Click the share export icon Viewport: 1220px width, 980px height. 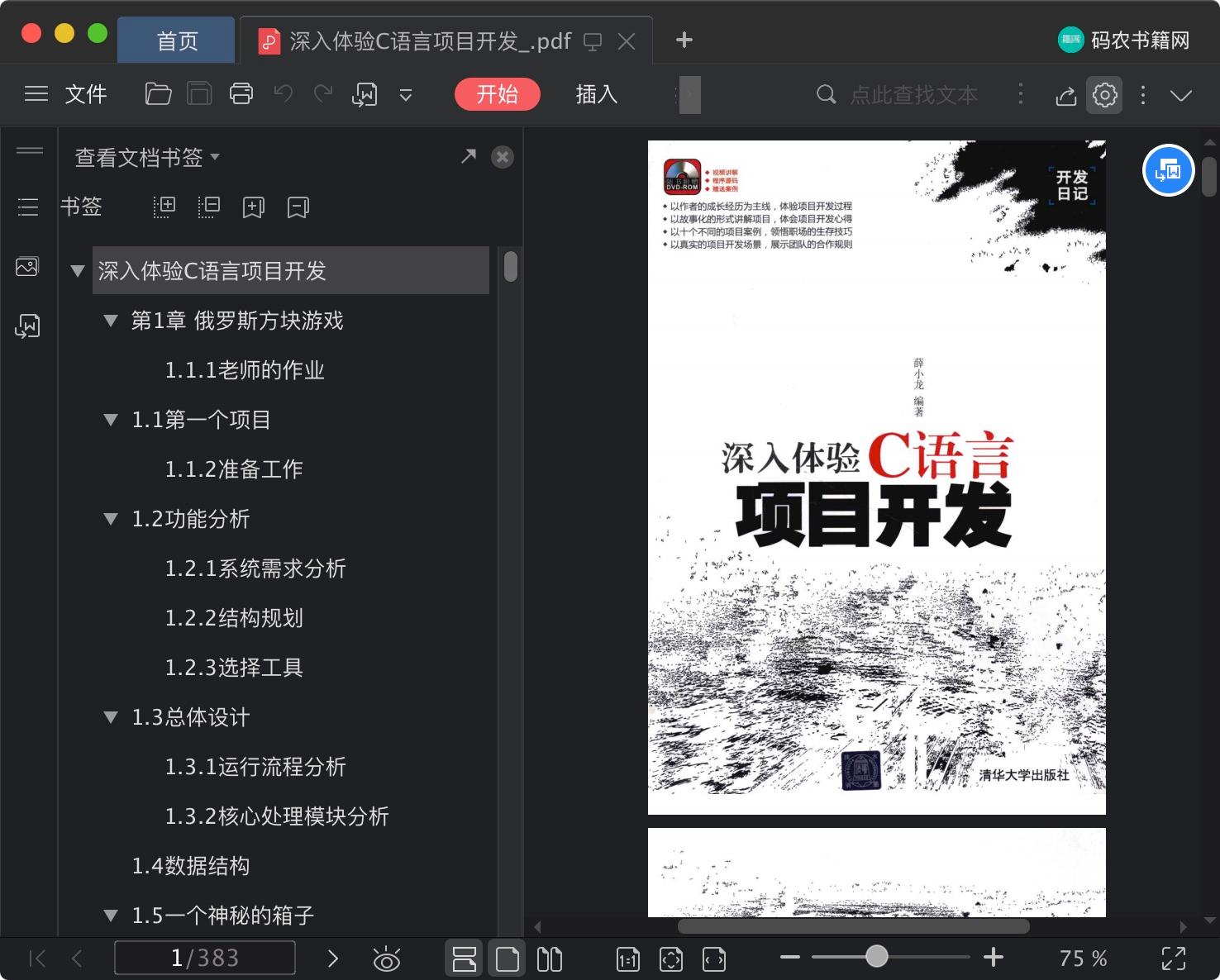[x=1066, y=96]
